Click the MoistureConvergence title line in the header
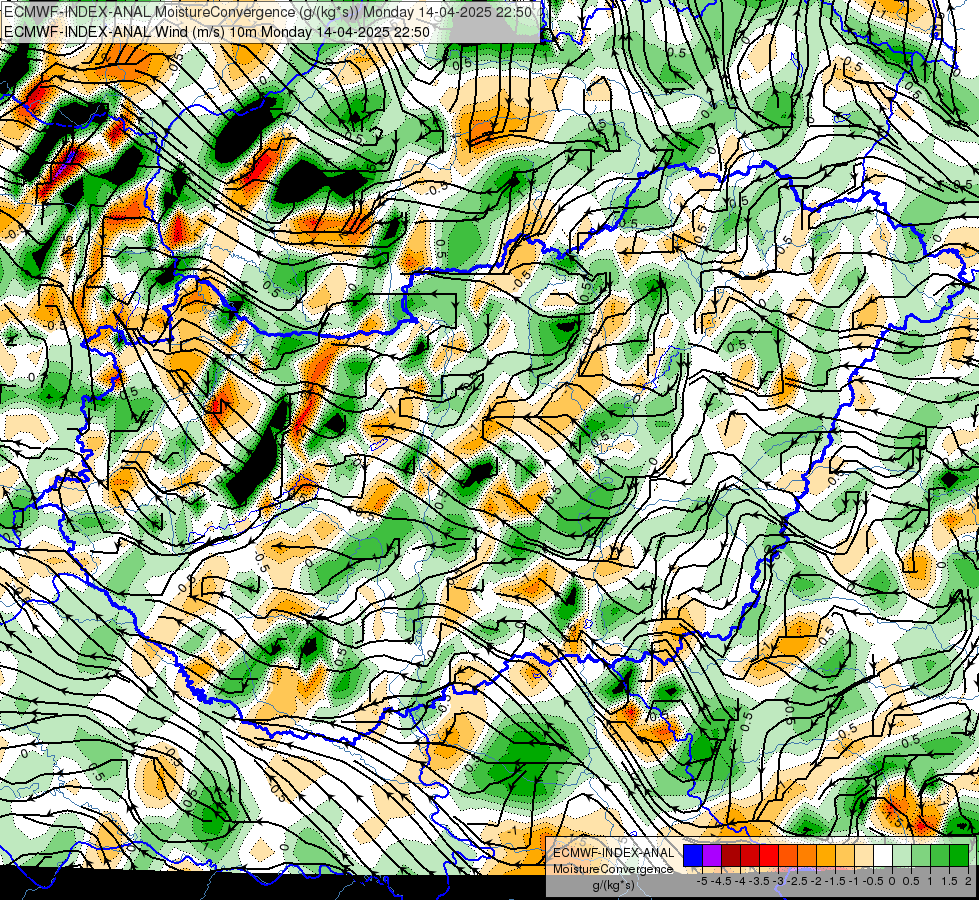This screenshot has height=900, width=979. tap(268, 12)
